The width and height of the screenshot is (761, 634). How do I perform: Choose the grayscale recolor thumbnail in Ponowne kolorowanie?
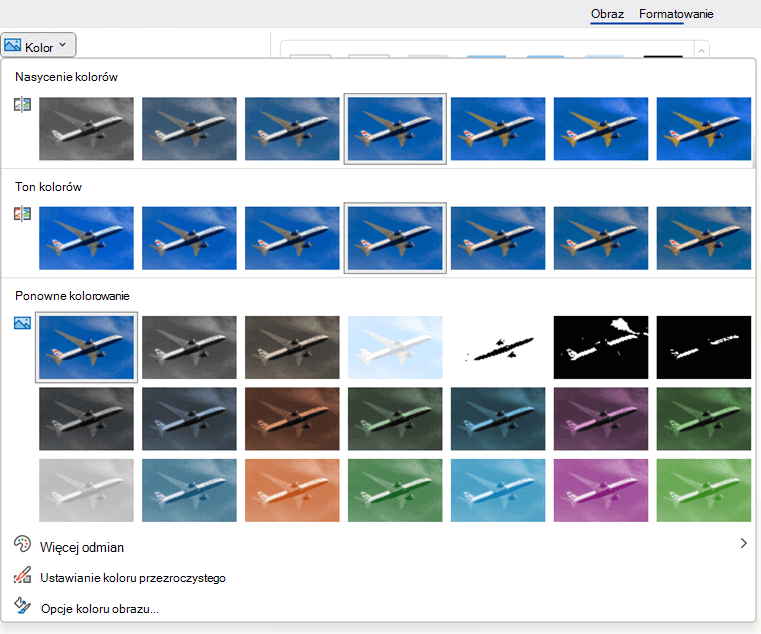click(189, 347)
